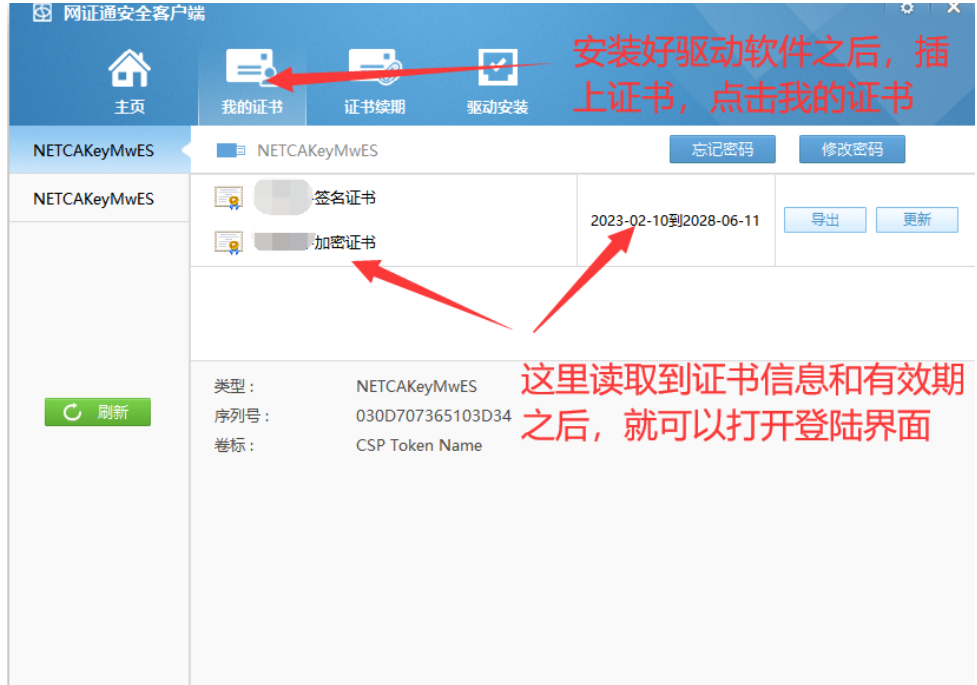Screen dimensions: 977x685
Task: Refresh device list with 刷新 button
Action: pos(97,411)
